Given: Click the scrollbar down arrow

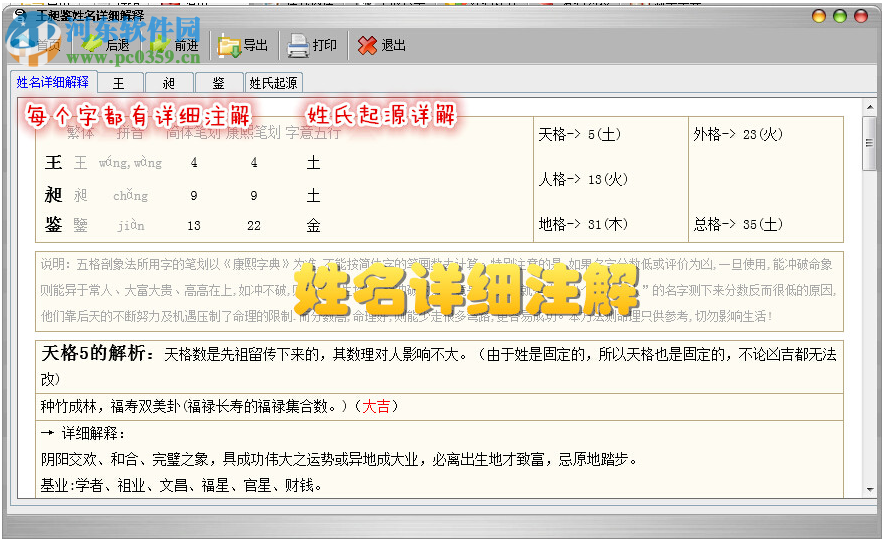Looking at the screenshot, I should click(x=870, y=490).
